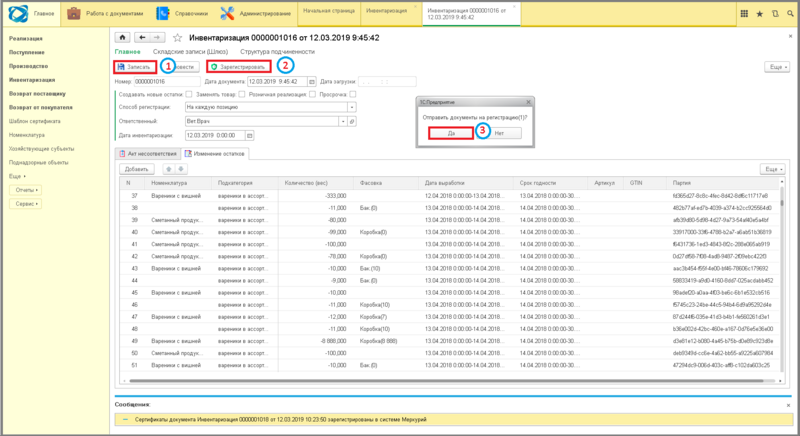The width and height of the screenshot is (800, 436).
Task: Move table row up with arrow button
Action: 169,169
